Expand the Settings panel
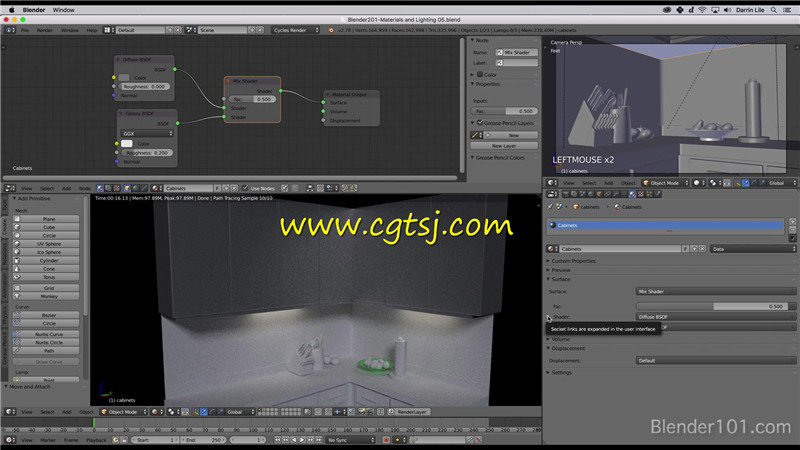Image resolution: width=800 pixels, height=450 pixels. point(561,372)
